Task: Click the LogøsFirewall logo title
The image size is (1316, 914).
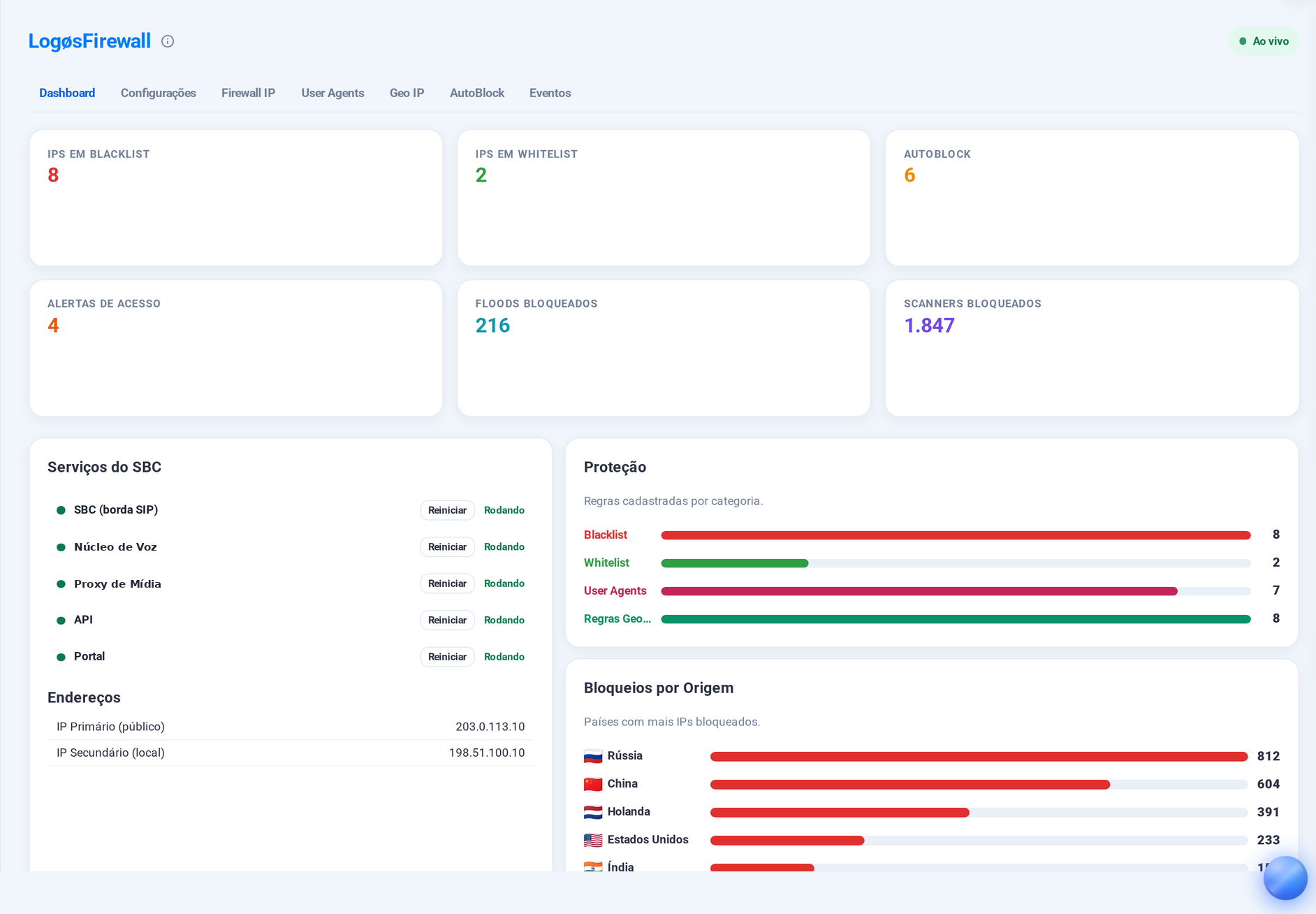Action: 89,41
